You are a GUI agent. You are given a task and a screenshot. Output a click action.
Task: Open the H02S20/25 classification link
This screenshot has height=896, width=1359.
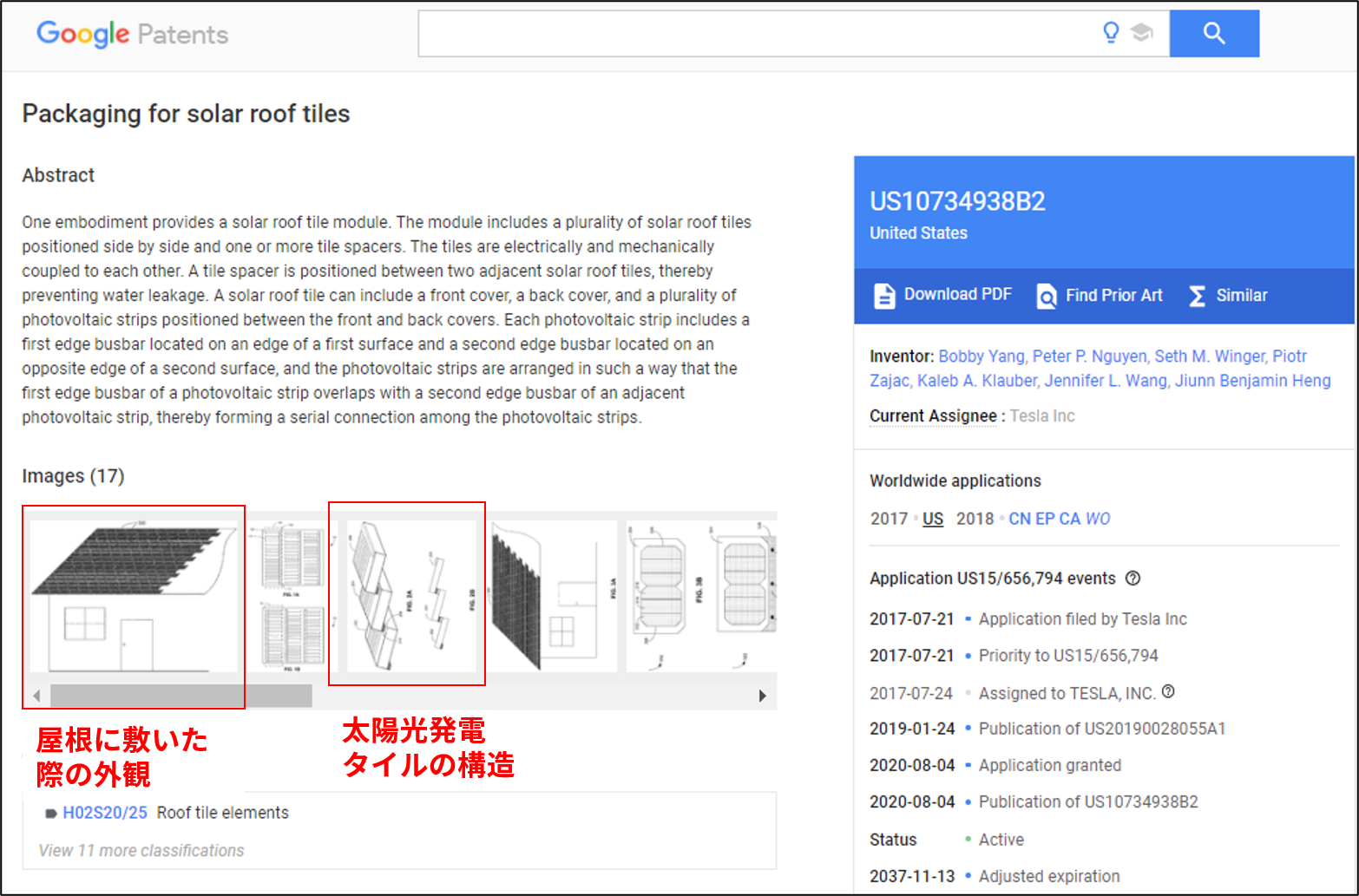(x=105, y=813)
